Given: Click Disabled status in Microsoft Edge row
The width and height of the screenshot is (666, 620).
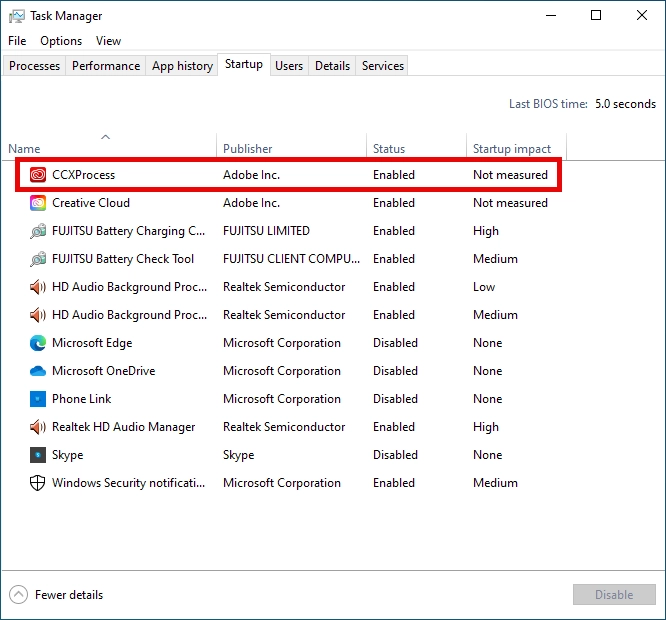Looking at the screenshot, I should click(x=395, y=343).
